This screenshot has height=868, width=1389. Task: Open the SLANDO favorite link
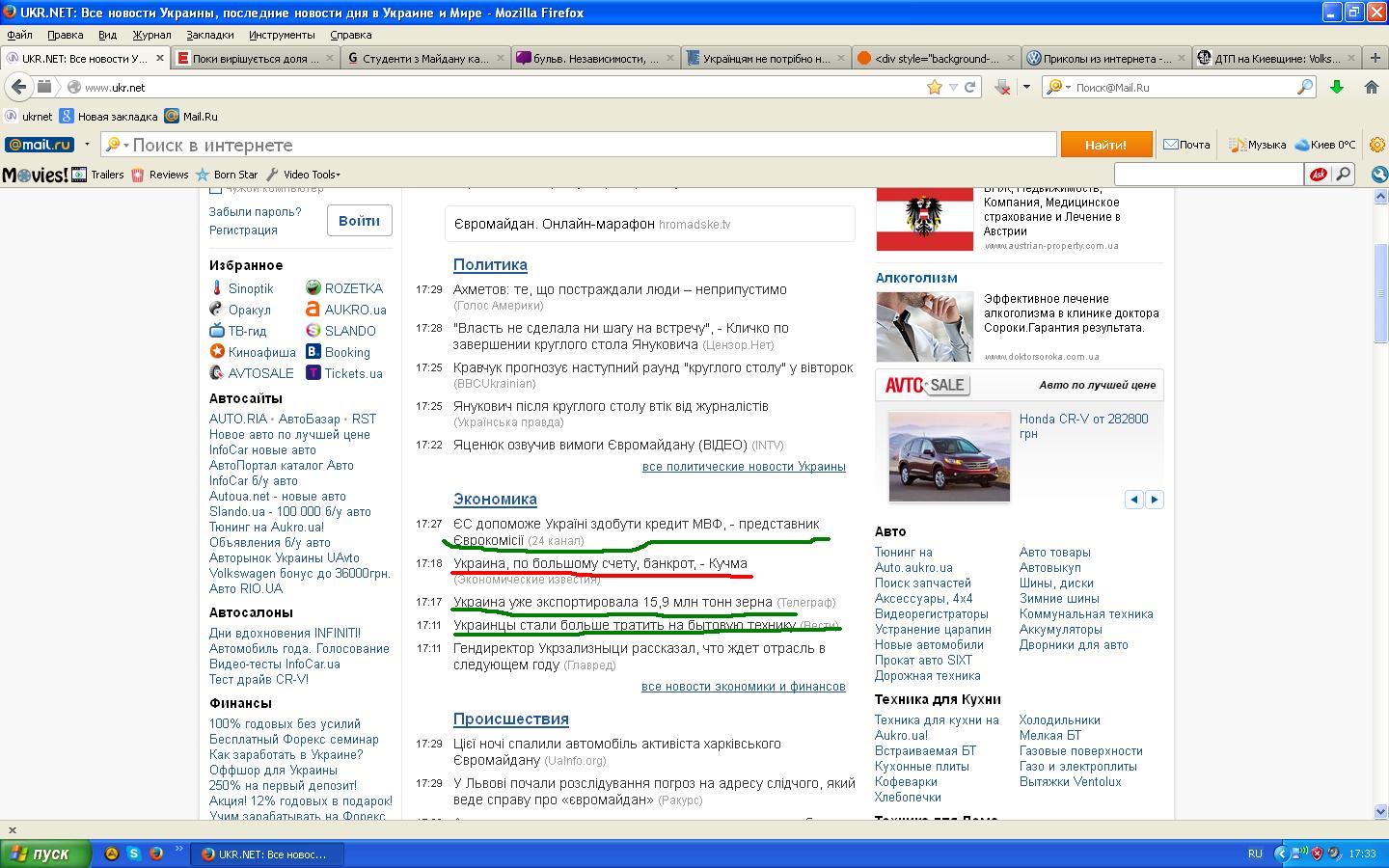[x=350, y=331]
